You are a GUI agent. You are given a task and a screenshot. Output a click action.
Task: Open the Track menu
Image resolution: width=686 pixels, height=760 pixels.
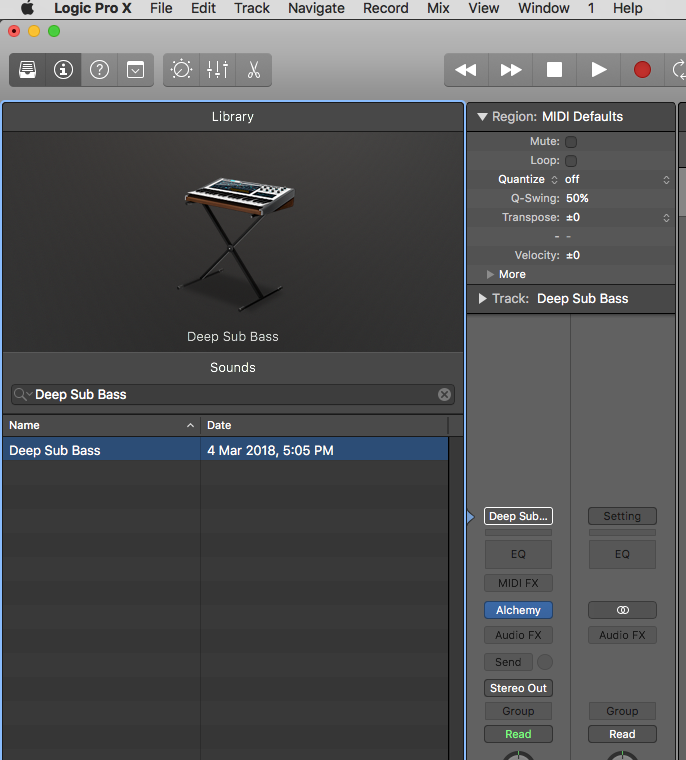252,8
